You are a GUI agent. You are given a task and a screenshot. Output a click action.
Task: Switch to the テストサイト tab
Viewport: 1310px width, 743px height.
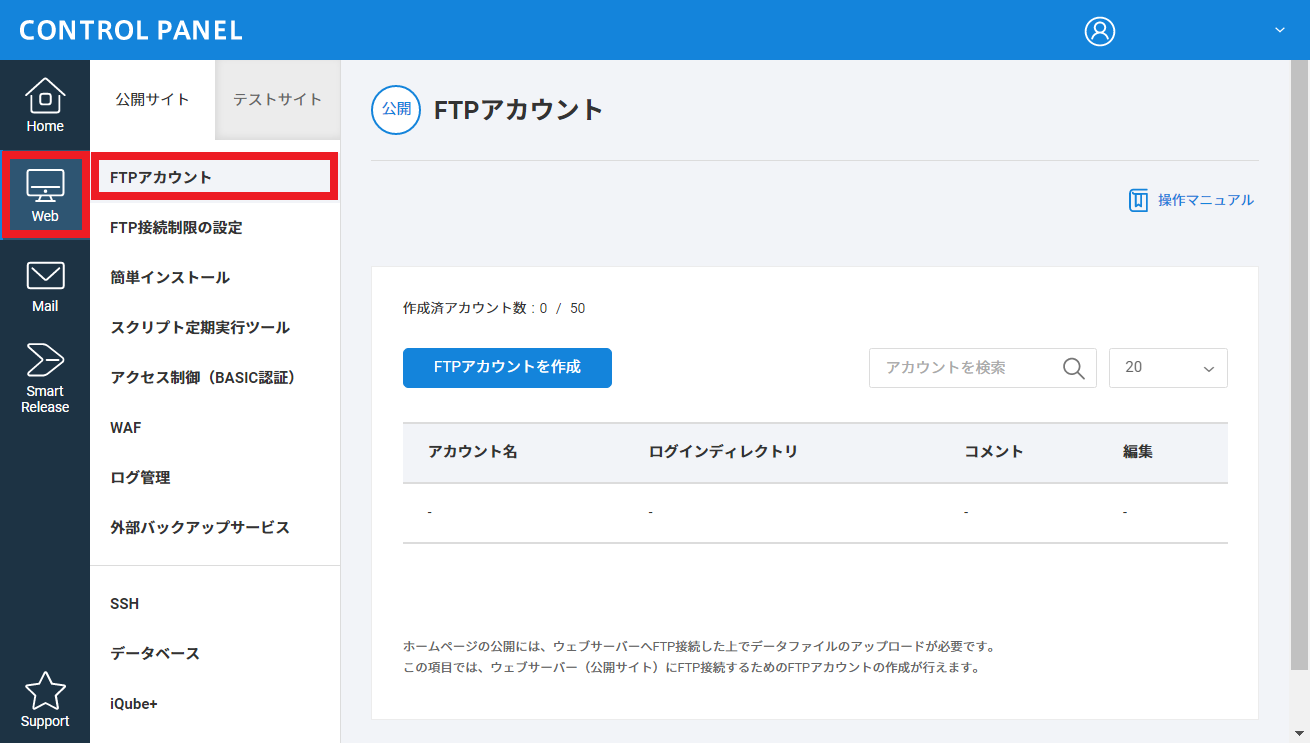coord(277,100)
